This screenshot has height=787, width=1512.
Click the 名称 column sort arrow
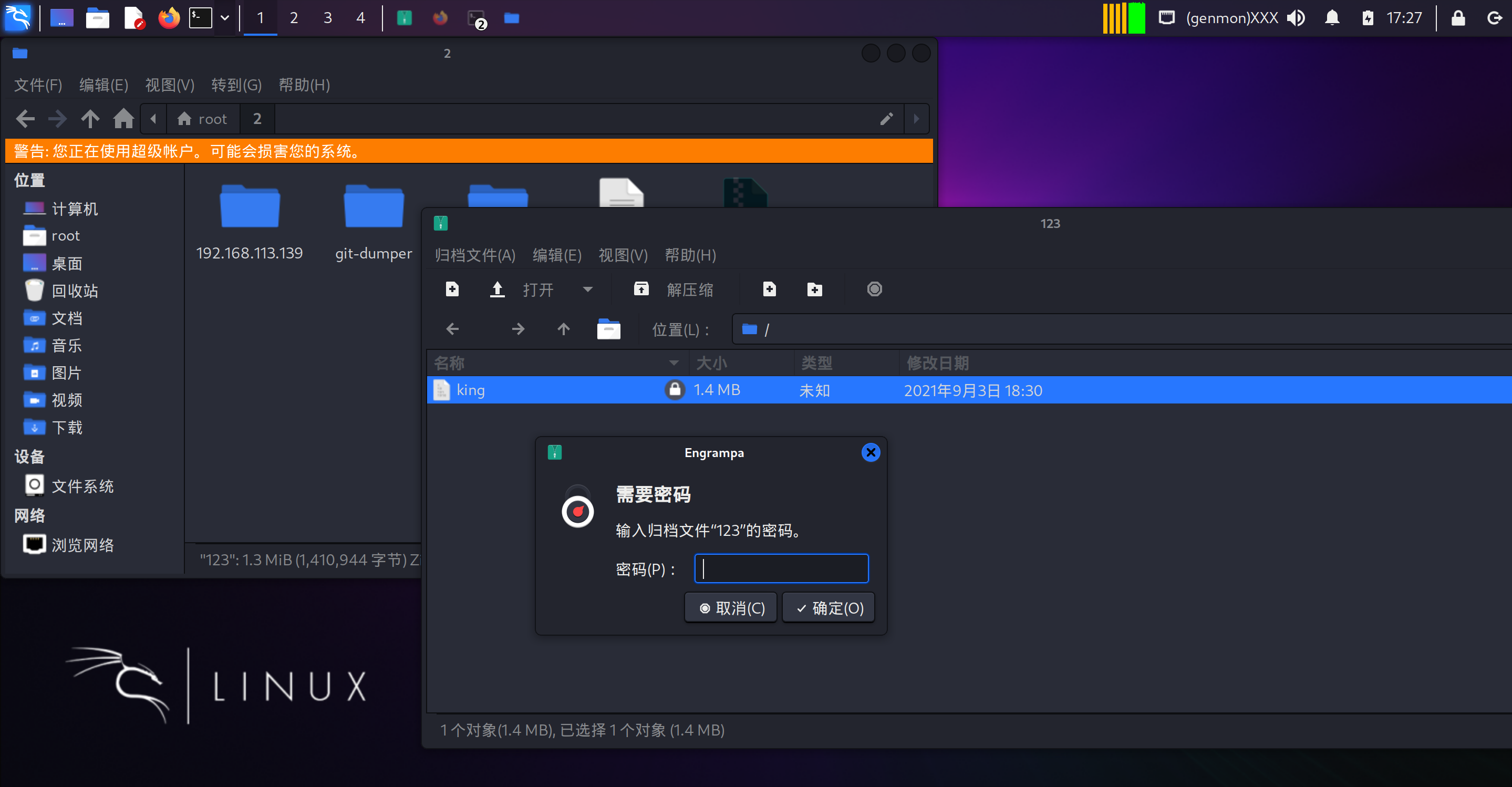coord(673,363)
